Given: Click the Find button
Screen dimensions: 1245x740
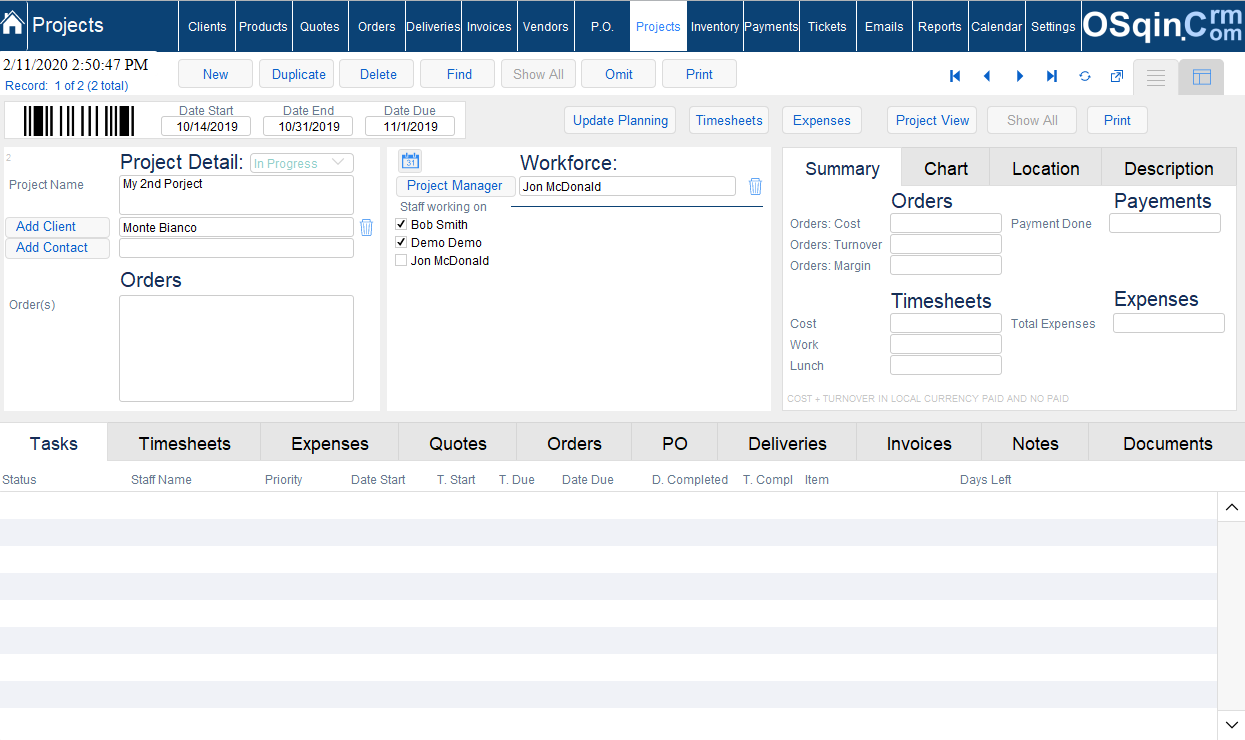Looking at the screenshot, I should [459, 74].
